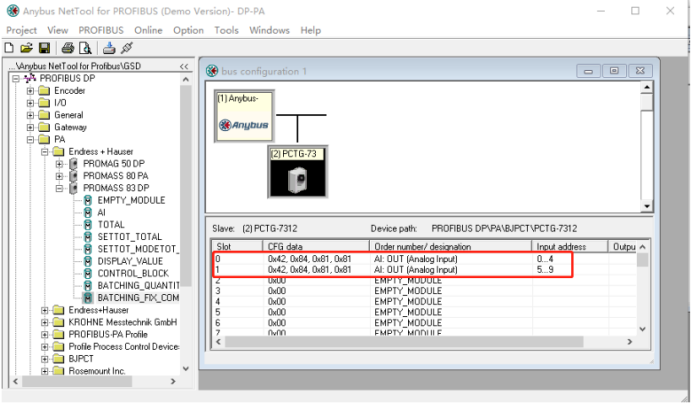The image size is (692, 404).
Task: Select the EMPTY_MODULE module in tree
Action: tap(131, 200)
